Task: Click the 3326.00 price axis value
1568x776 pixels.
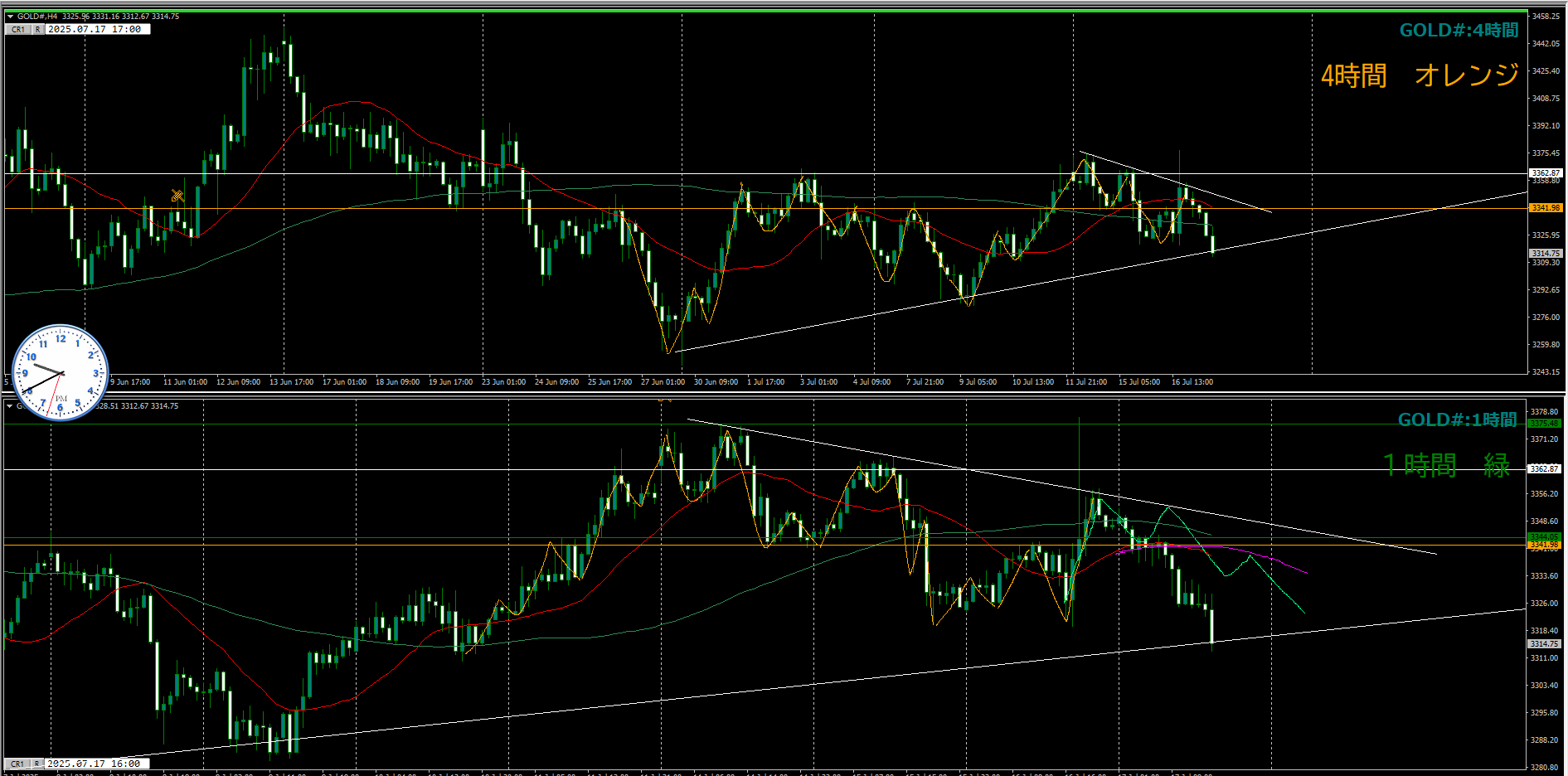Action: tap(1544, 604)
